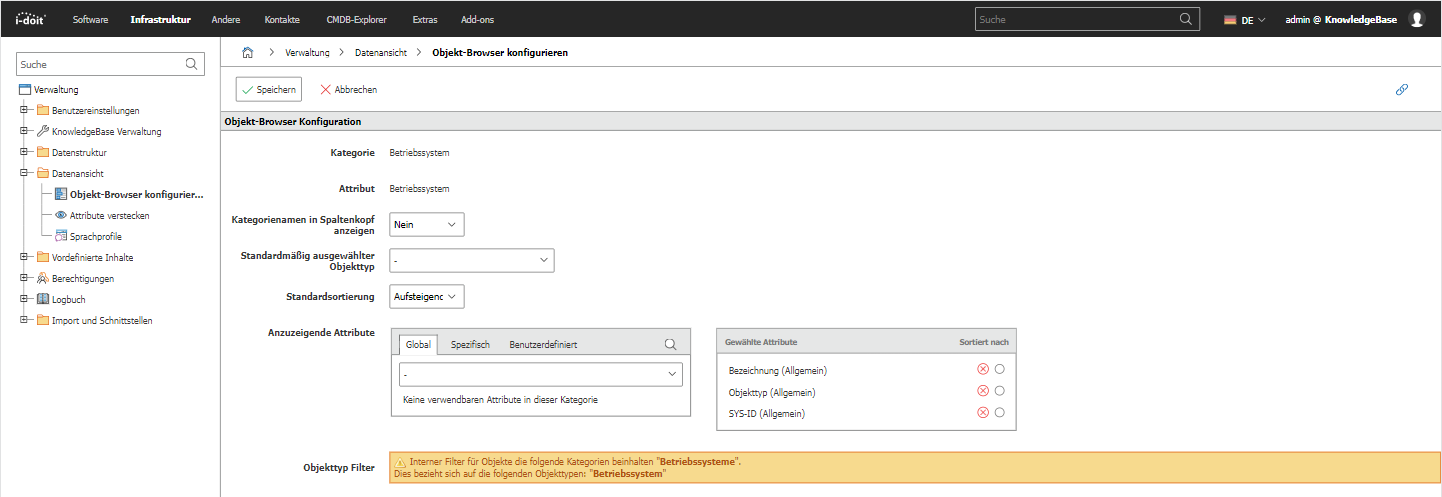Image resolution: width=1442 pixels, height=497 pixels.
Task: Open the Extras menu
Action: point(425,20)
